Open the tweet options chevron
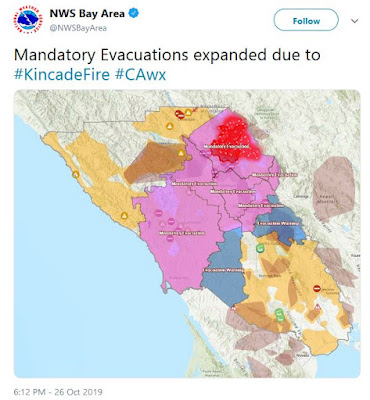The height and width of the screenshot is (400, 370). (x=355, y=21)
